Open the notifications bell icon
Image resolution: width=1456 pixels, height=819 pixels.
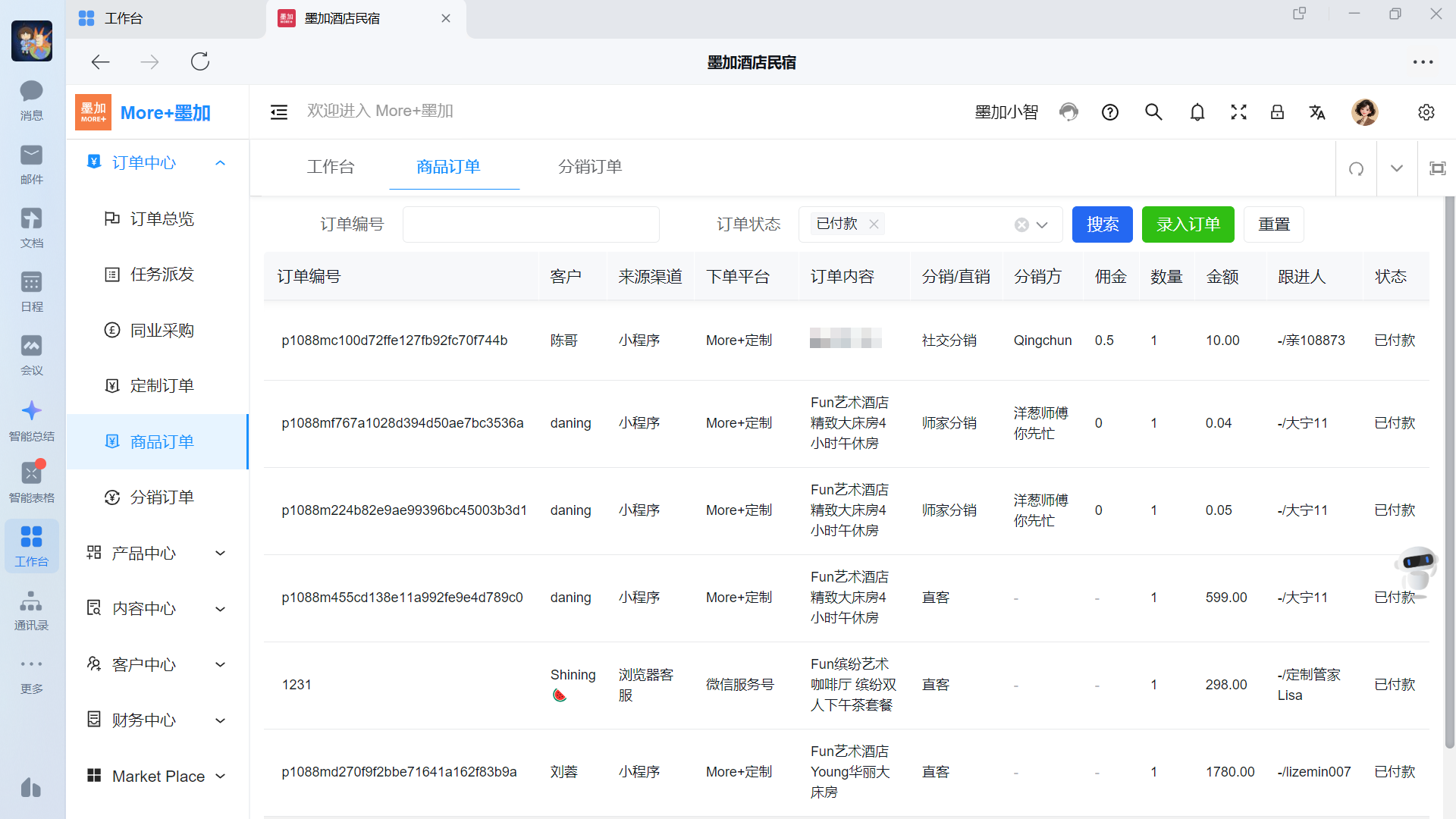pos(1197,112)
